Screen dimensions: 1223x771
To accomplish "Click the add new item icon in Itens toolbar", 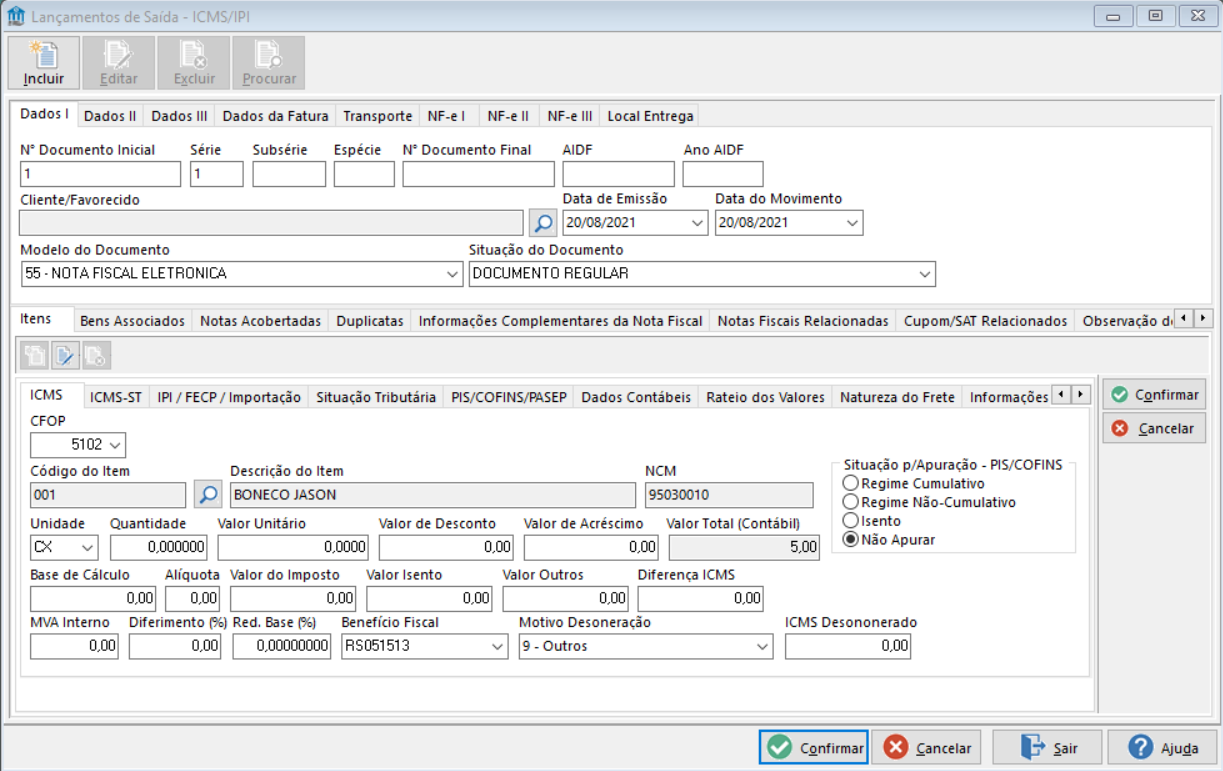I will (x=35, y=355).
